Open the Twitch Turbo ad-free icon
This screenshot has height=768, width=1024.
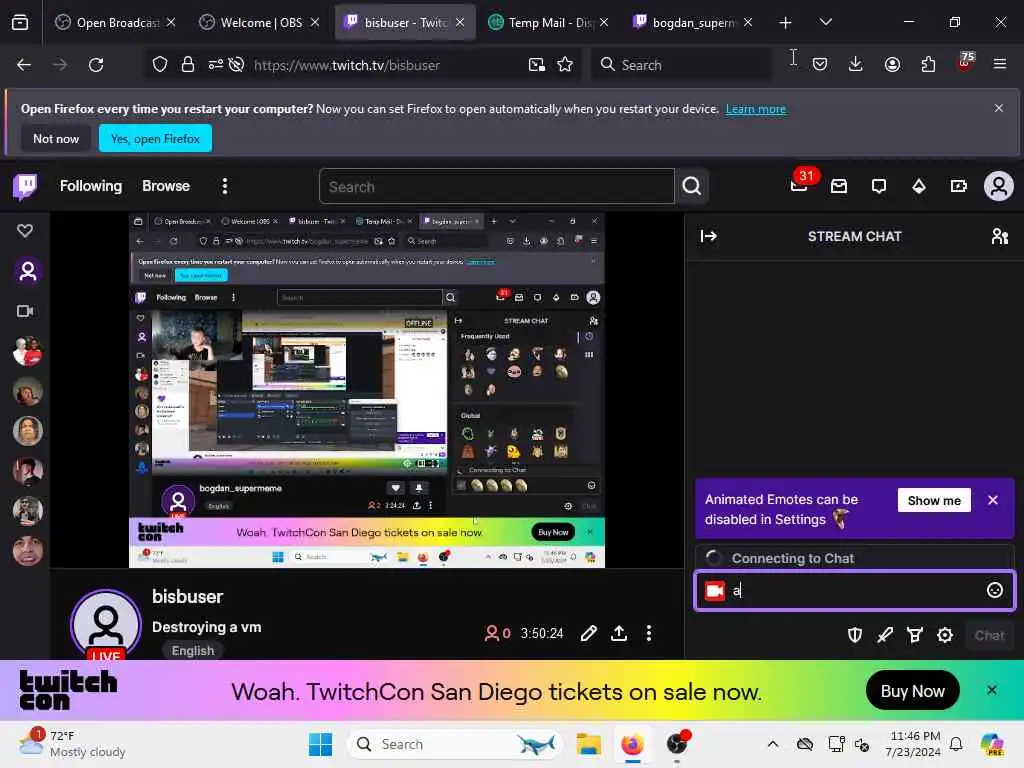(x=959, y=187)
